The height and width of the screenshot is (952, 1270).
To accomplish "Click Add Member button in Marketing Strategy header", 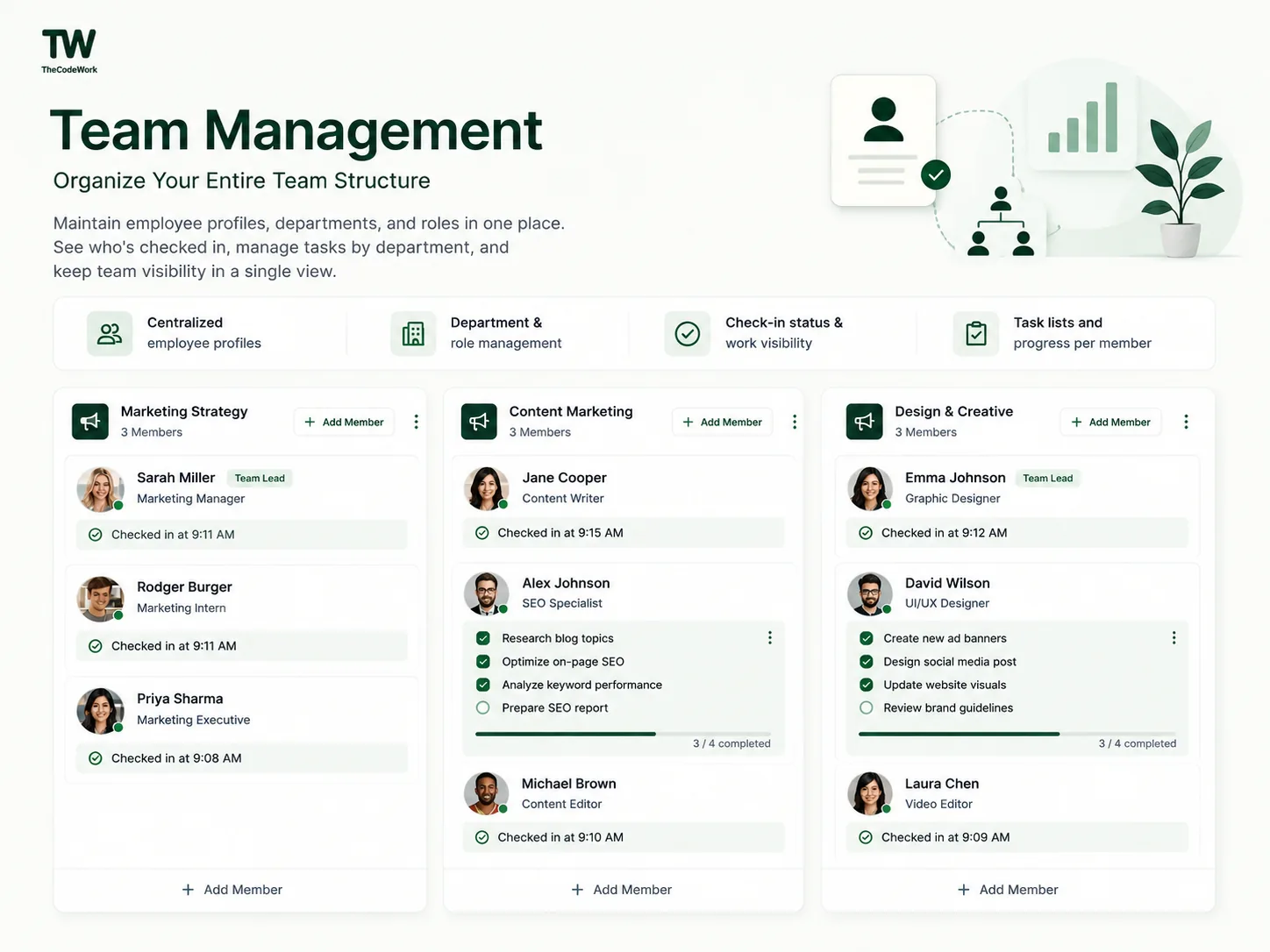I will 344,422.
